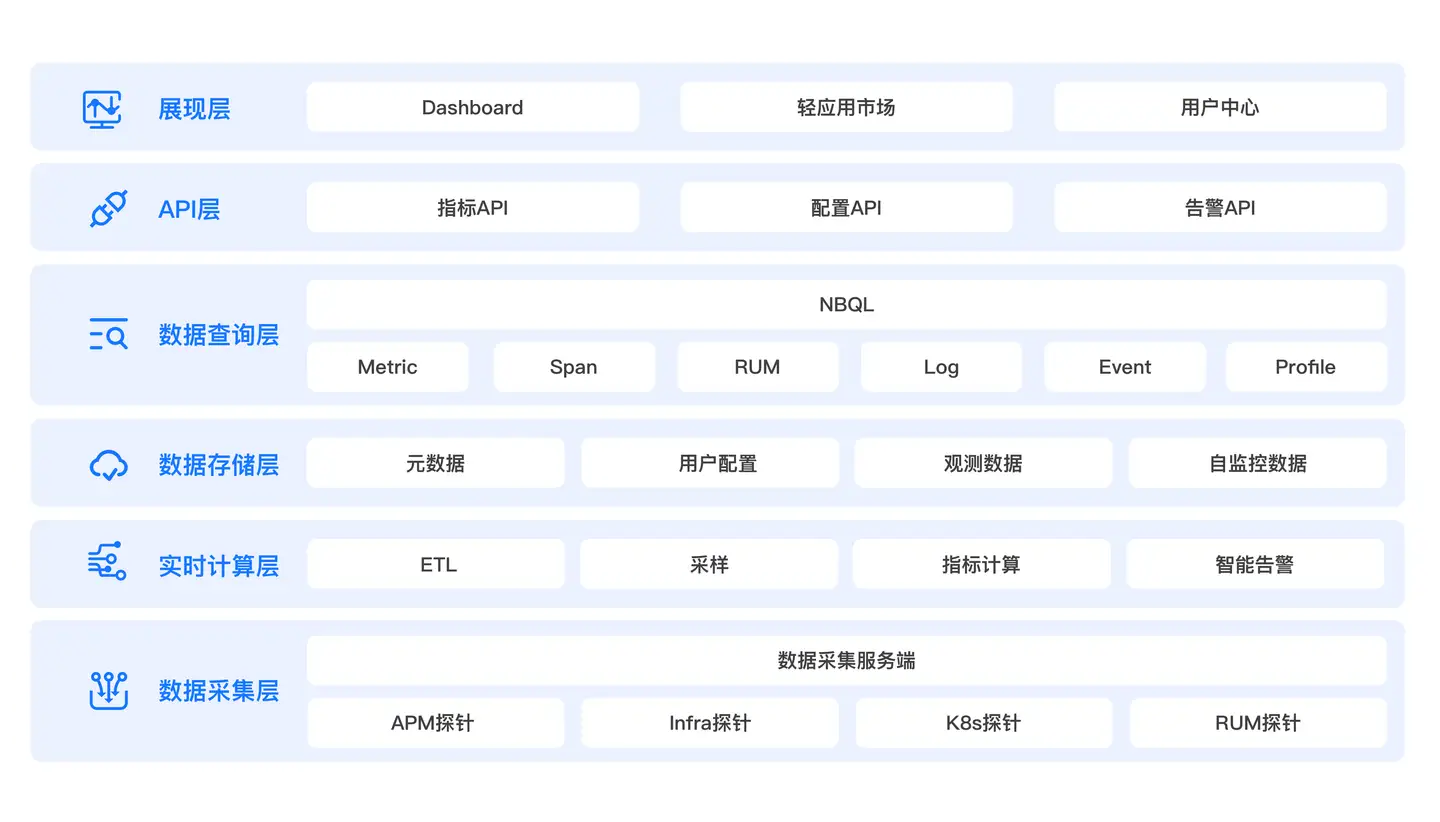
Task: Select the 用户中心 box
Action: [1219, 107]
